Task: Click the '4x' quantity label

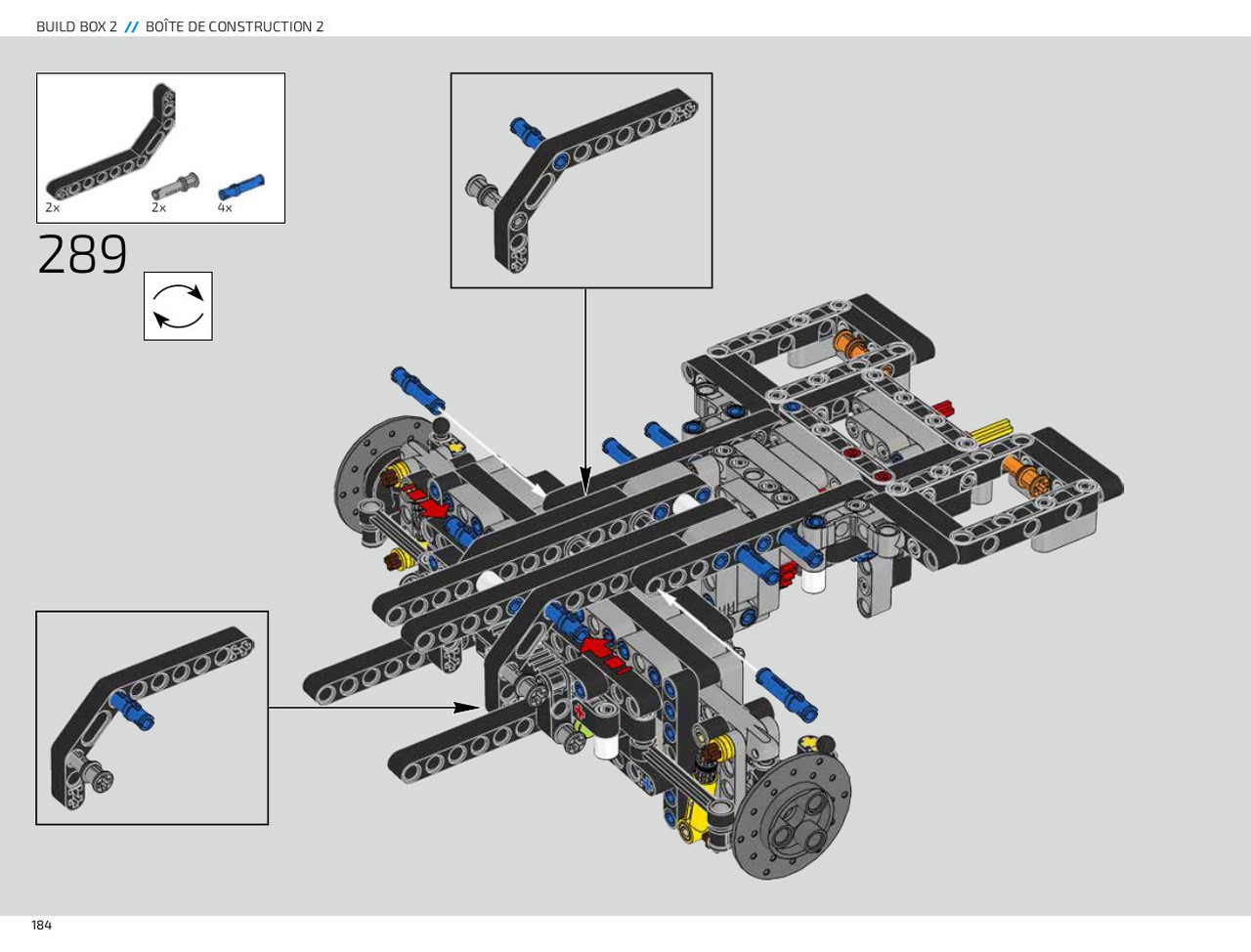Action: click(225, 208)
